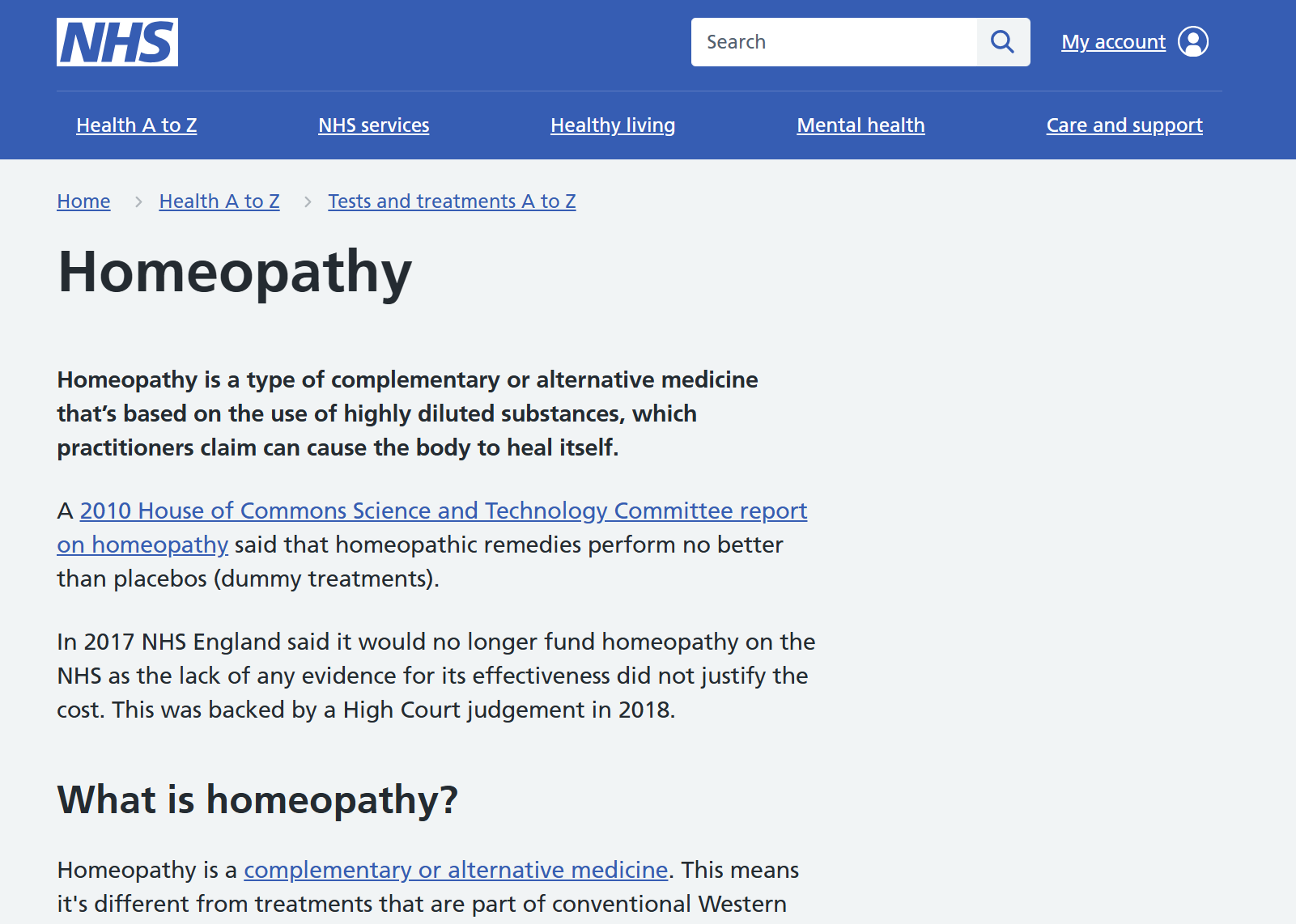This screenshot has height=924, width=1296.
Task: Open Health A to Z navigation item
Action: click(x=137, y=125)
